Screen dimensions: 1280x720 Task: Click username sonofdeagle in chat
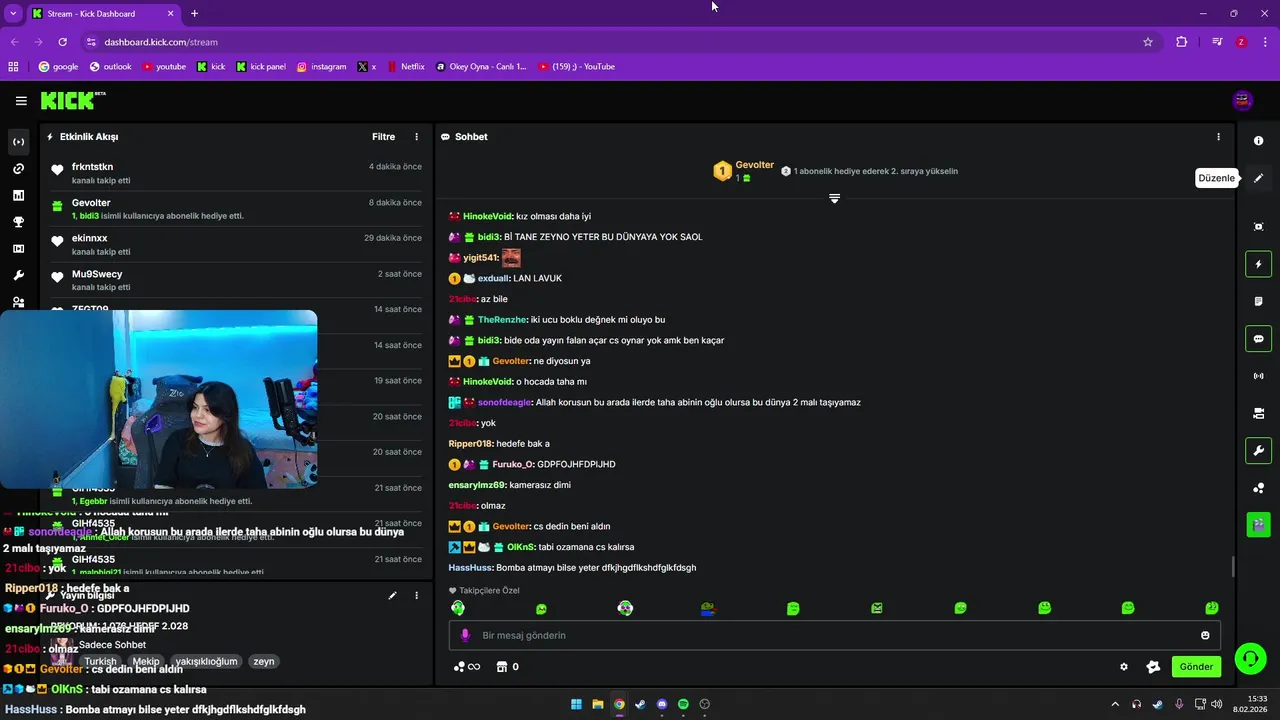point(504,402)
